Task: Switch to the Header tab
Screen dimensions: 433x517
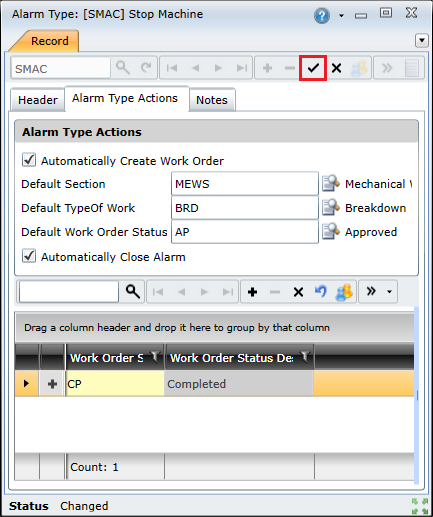Action: coord(38,100)
